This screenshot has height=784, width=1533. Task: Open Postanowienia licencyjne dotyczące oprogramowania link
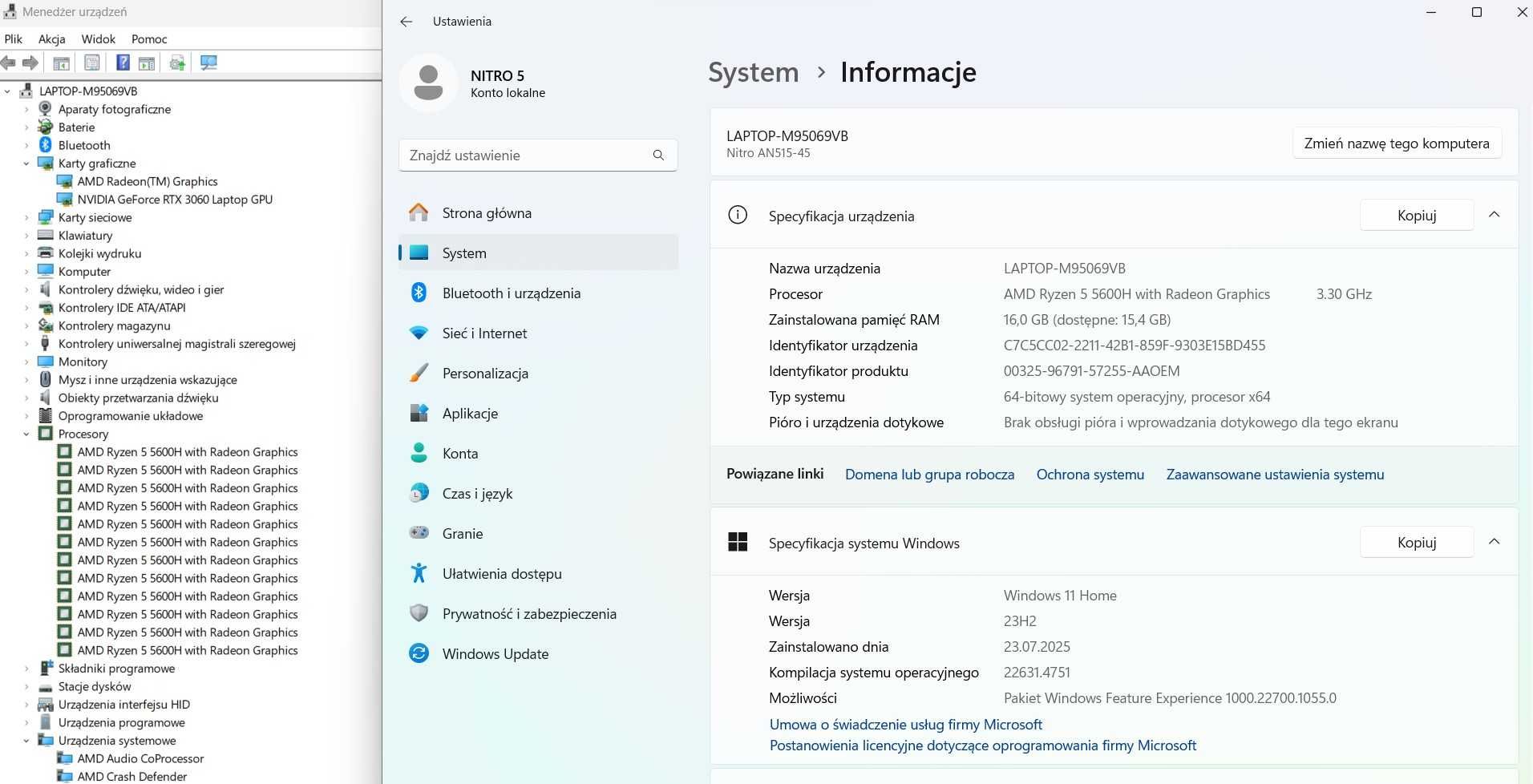pyautogui.click(x=983, y=746)
